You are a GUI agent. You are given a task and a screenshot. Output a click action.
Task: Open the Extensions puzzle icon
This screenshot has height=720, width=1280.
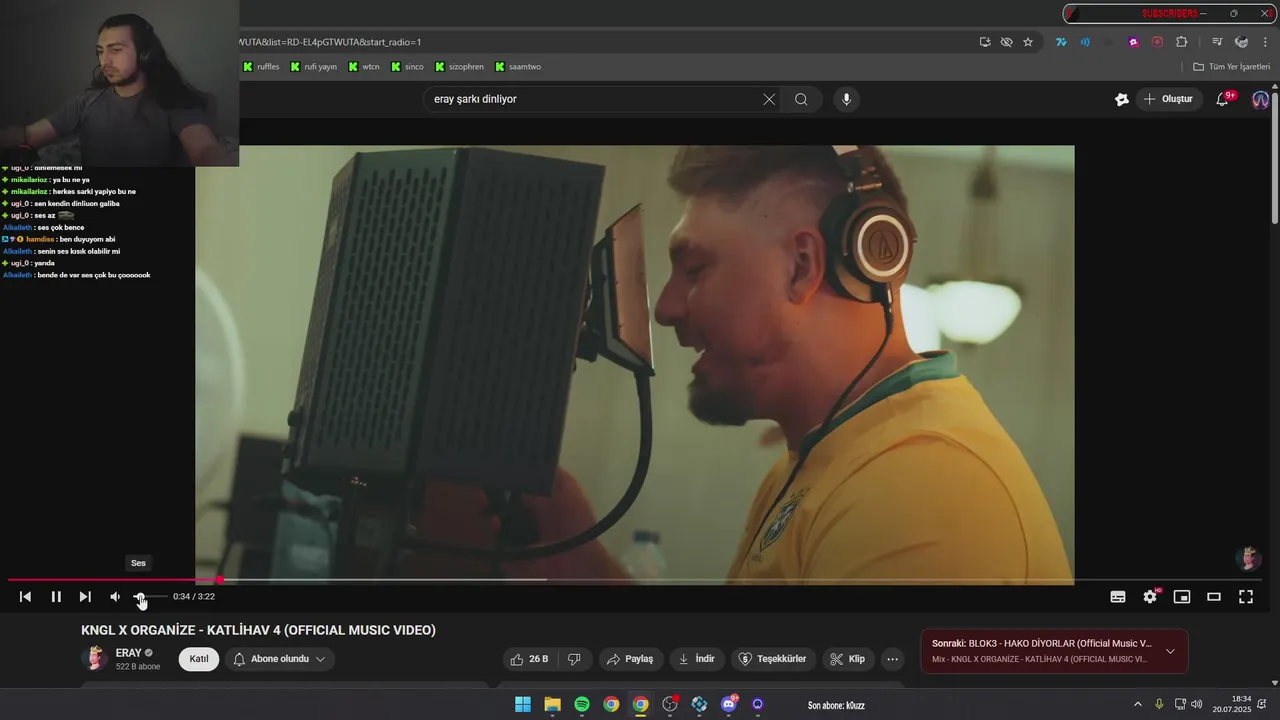pyautogui.click(x=1181, y=42)
